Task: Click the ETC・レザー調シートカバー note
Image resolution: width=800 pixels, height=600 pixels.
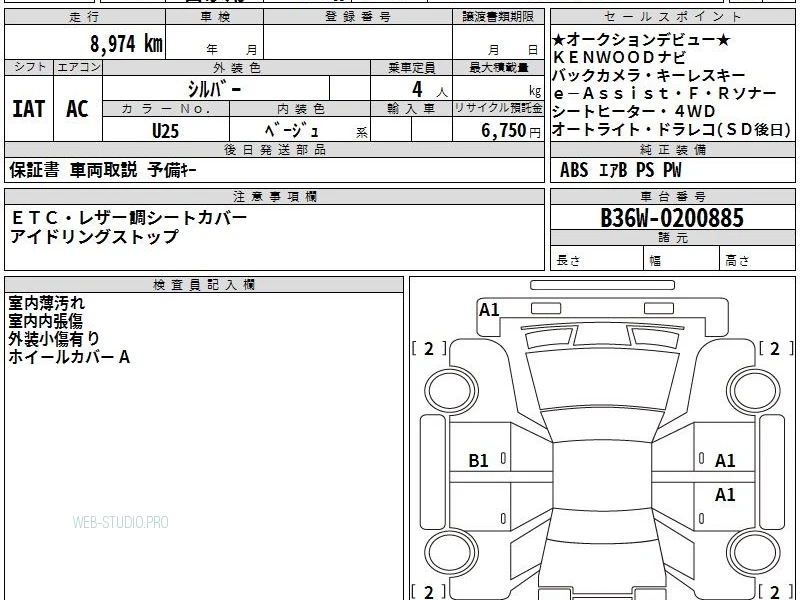Action: (129, 218)
